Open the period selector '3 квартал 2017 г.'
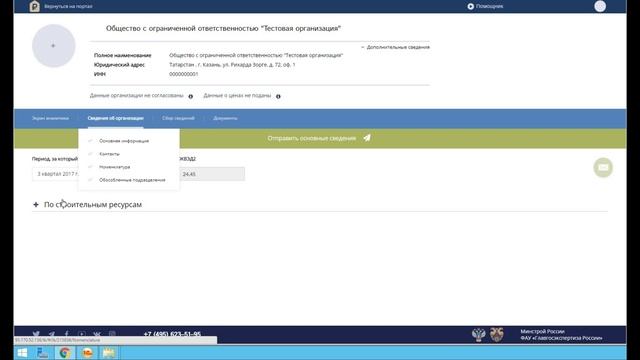This screenshot has width=640, height=360. click(55, 174)
